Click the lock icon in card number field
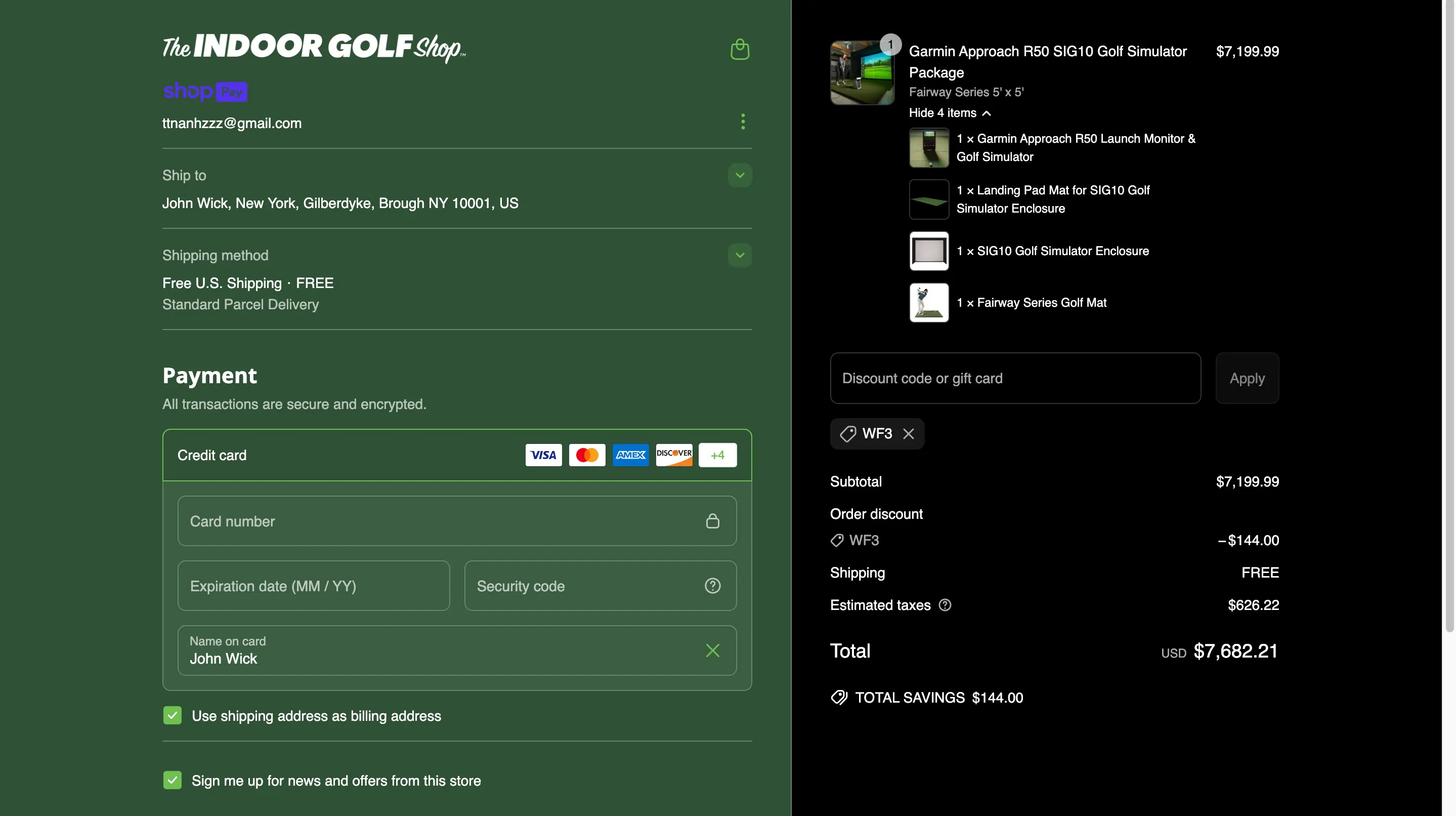 (712, 521)
